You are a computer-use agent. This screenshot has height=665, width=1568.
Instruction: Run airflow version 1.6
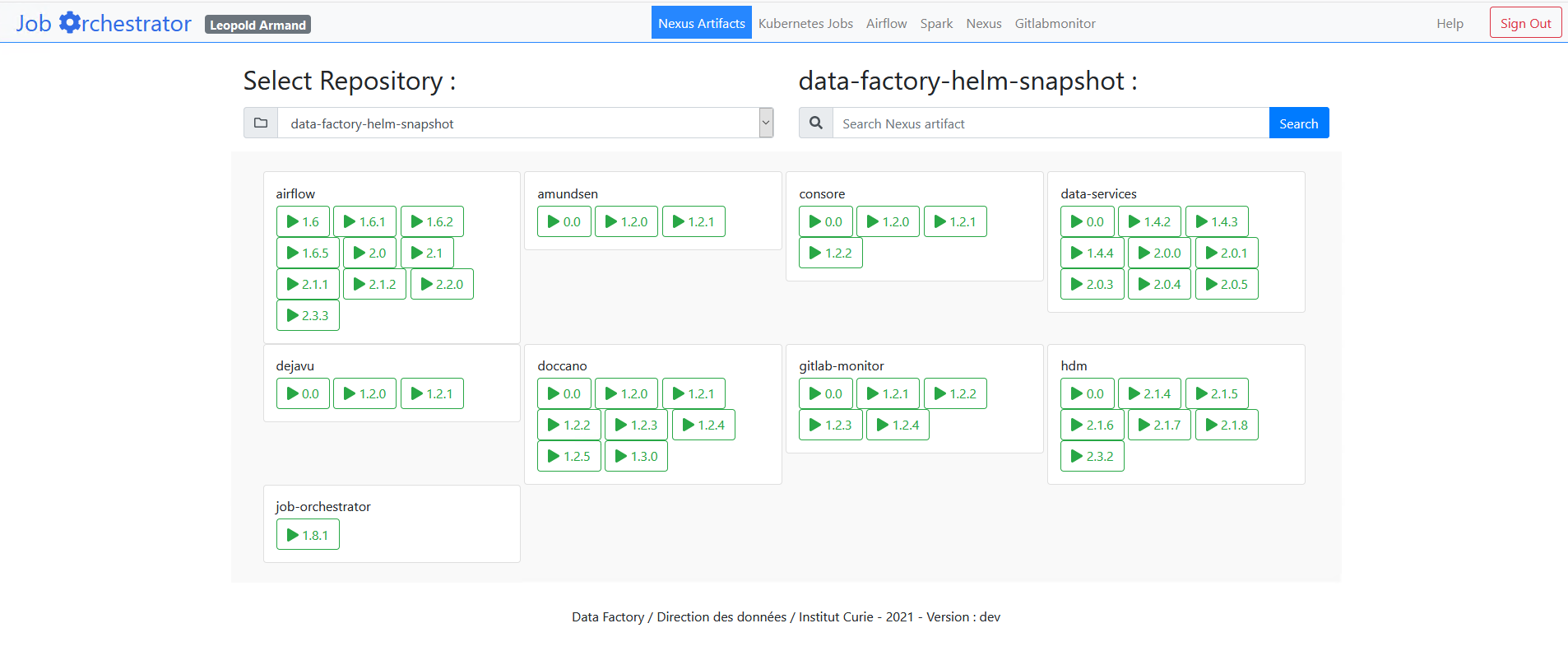(303, 221)
